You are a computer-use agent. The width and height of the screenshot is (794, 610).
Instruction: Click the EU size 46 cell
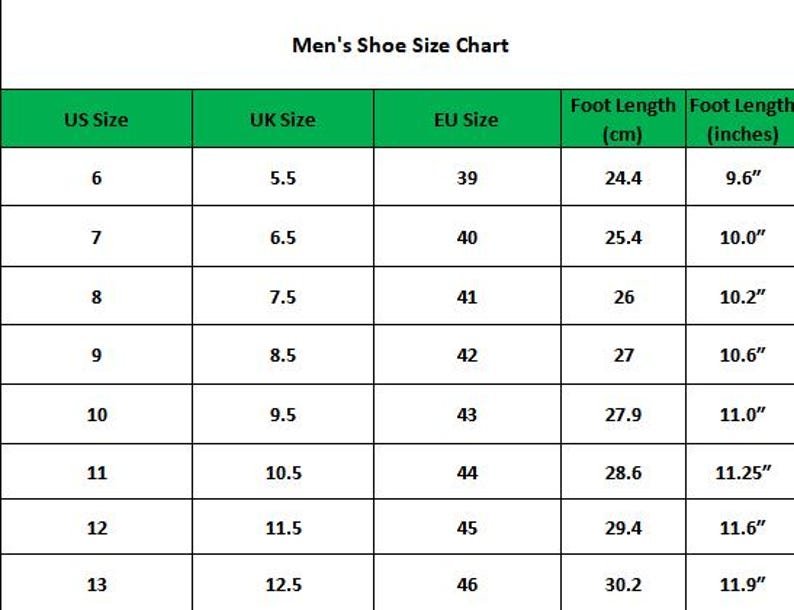click(x=466, y=585)
